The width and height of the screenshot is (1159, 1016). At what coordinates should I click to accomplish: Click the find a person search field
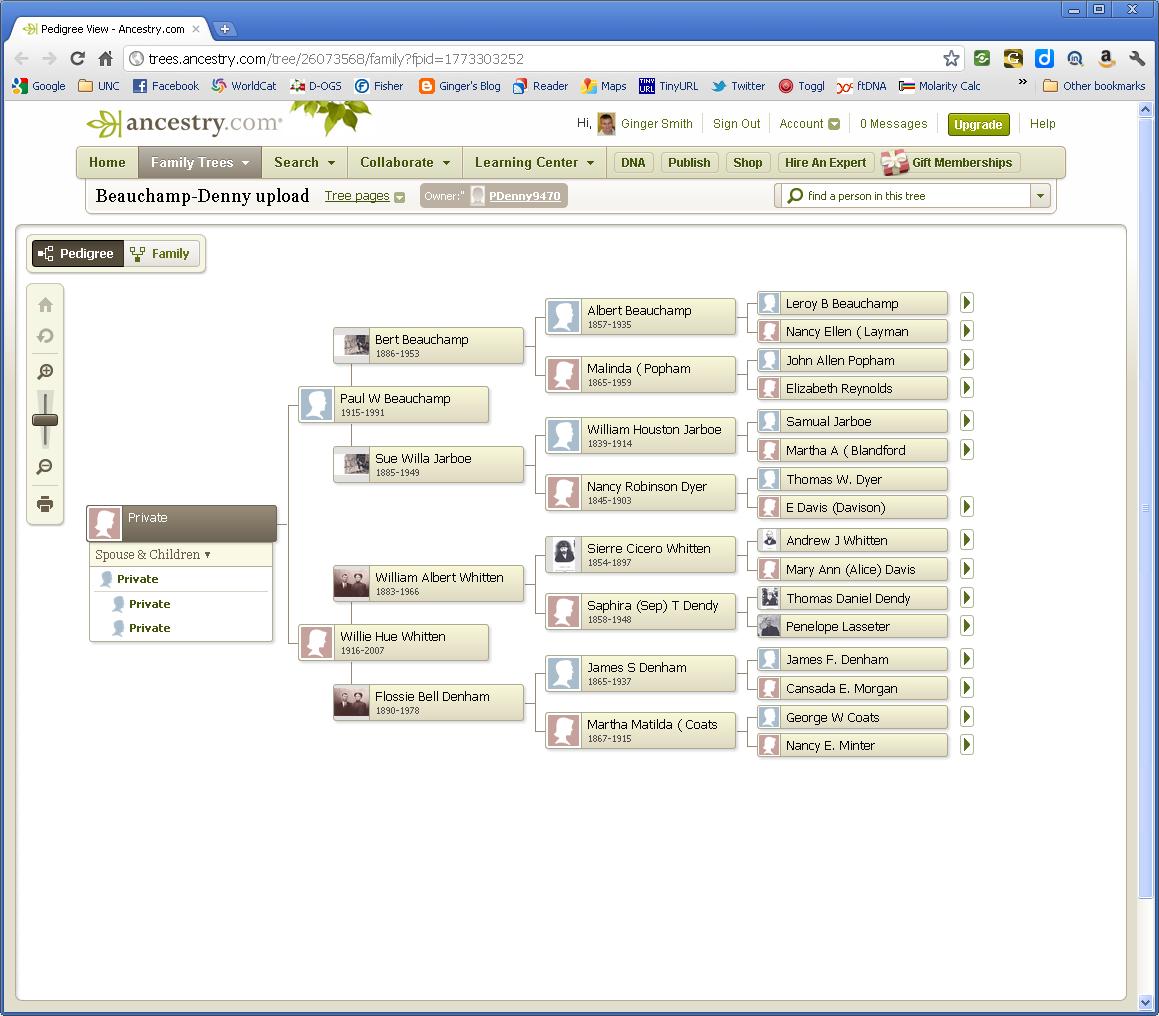coord(900,196)
